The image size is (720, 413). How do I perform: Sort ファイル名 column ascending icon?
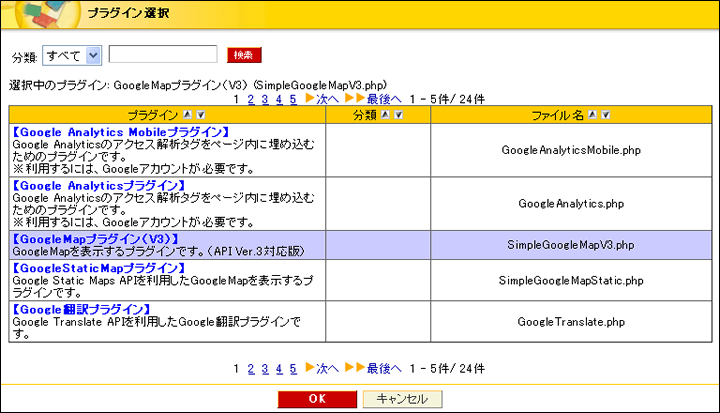tap(592, 116)
